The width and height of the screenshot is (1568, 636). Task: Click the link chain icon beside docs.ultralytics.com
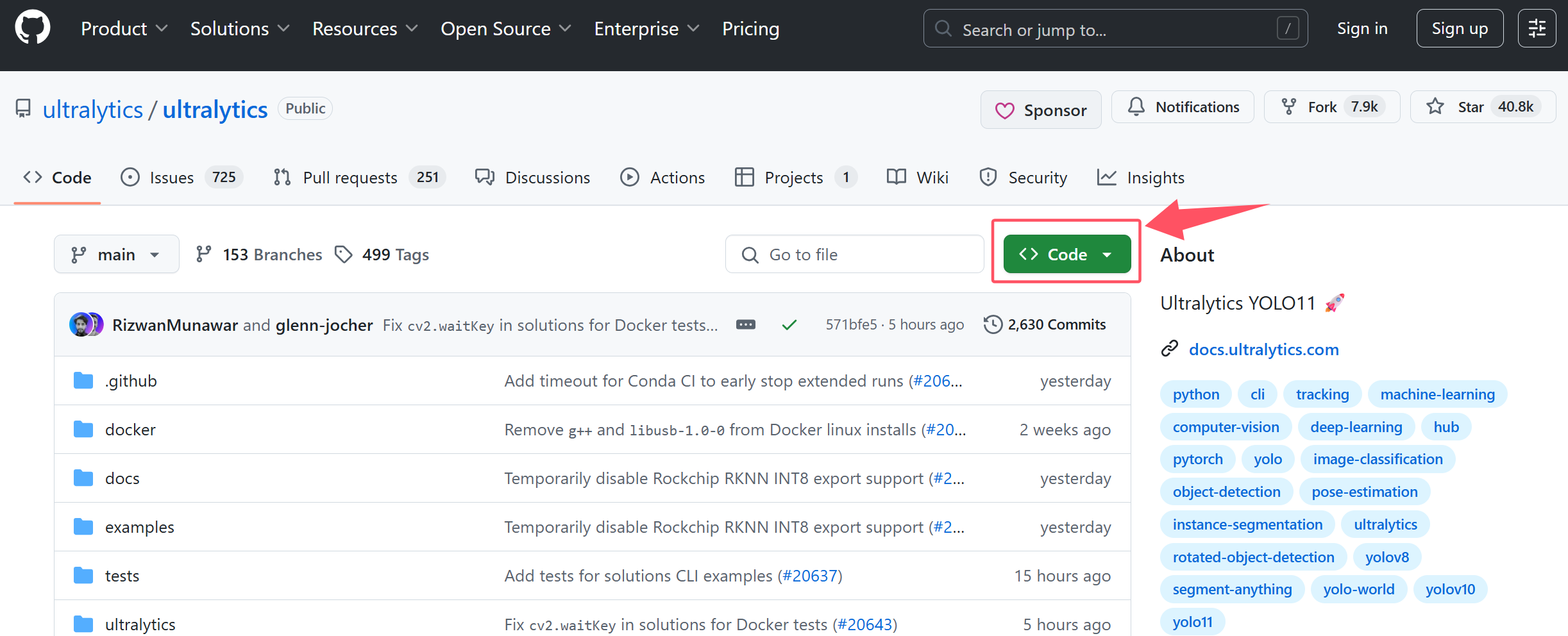[x=1170, y=349]
